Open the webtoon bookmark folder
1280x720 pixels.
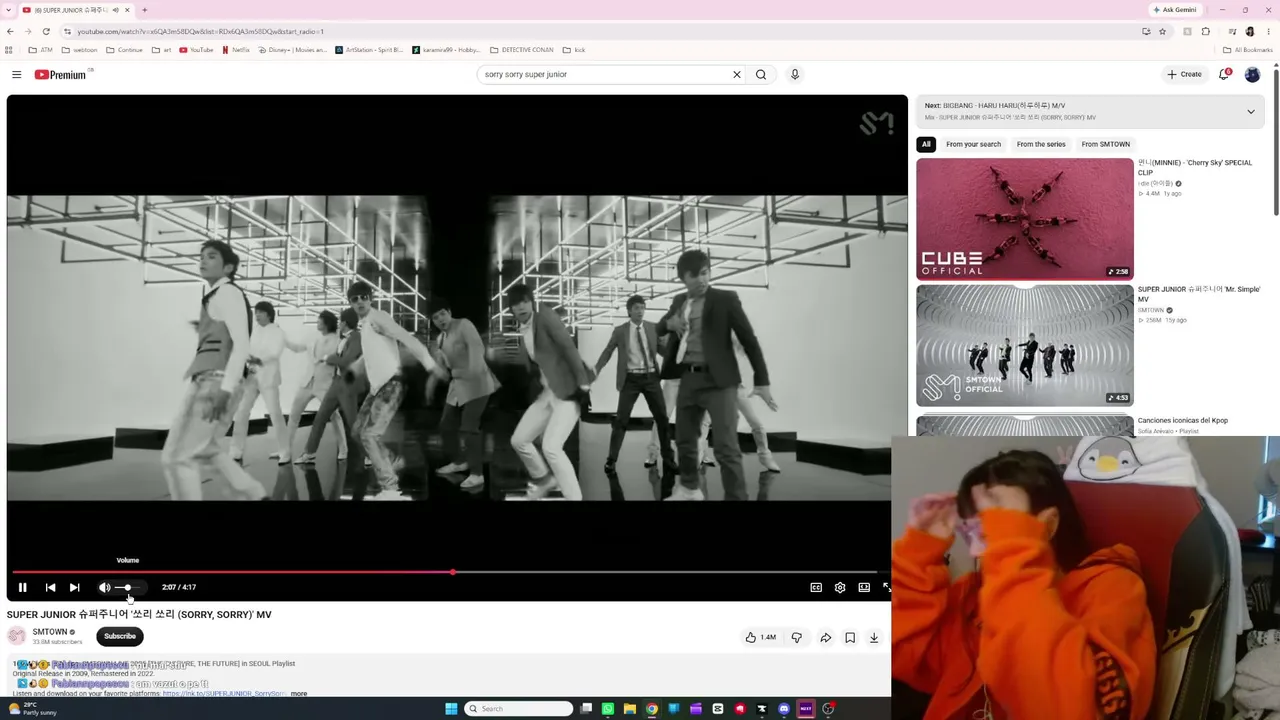(x=79, y=50)
